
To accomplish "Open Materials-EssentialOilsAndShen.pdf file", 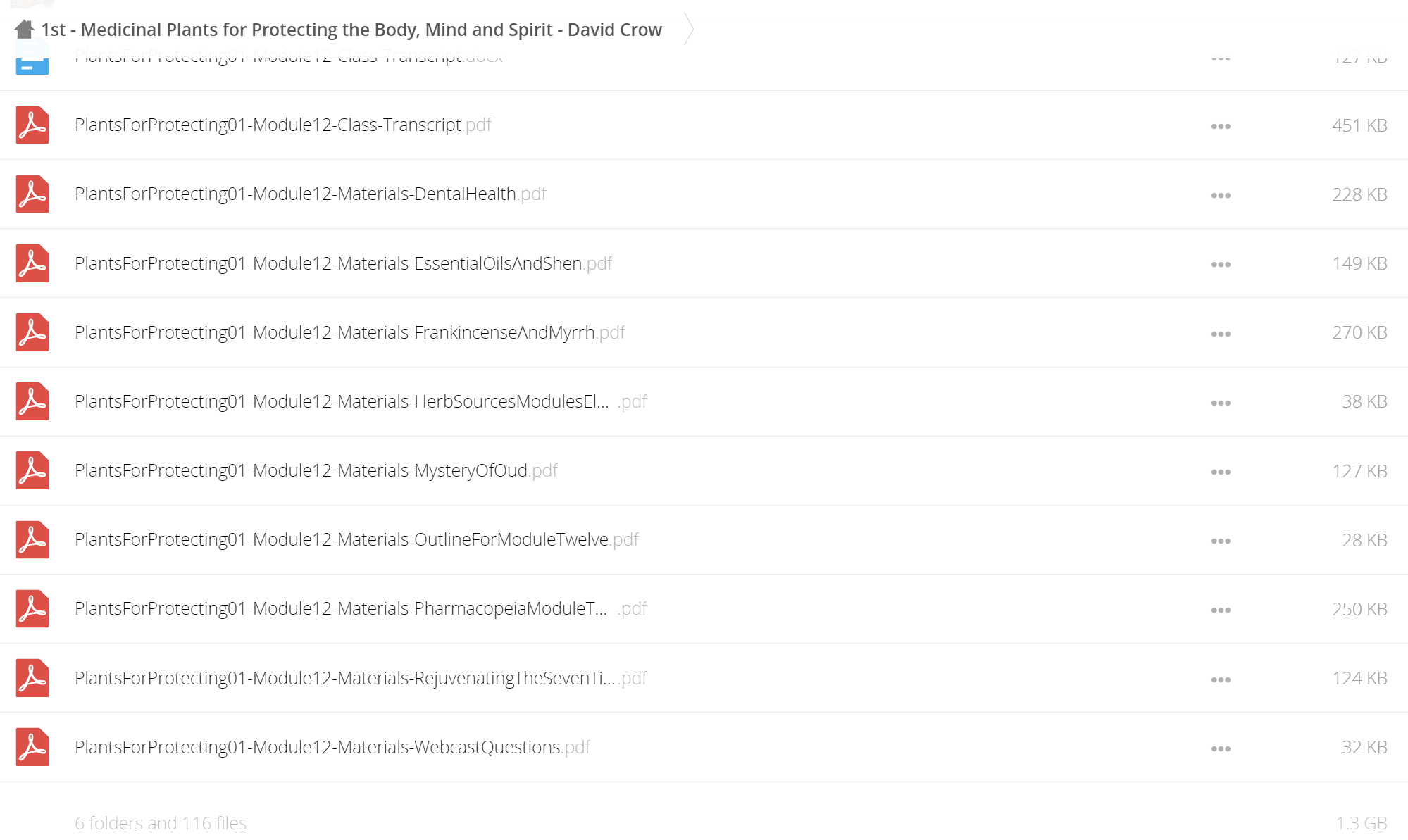I will click(343, 263).
